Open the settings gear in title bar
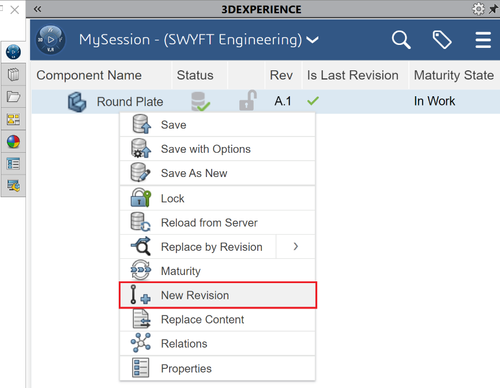This screenshot has height=388, width=500. pos(478,9)
